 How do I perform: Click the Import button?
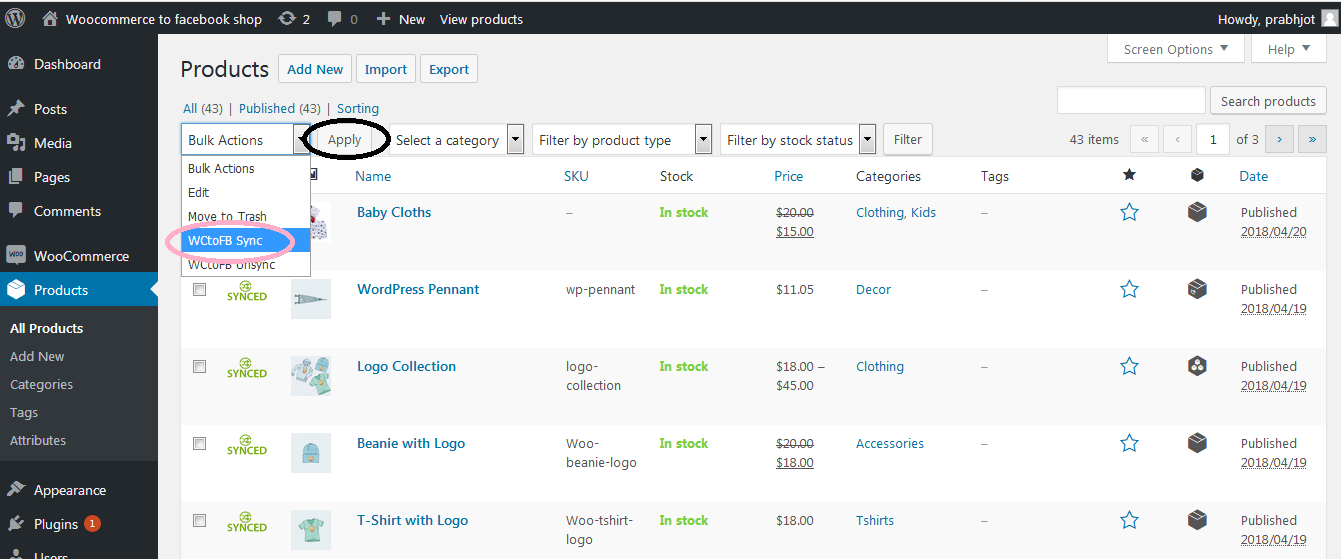click(386, 69)
